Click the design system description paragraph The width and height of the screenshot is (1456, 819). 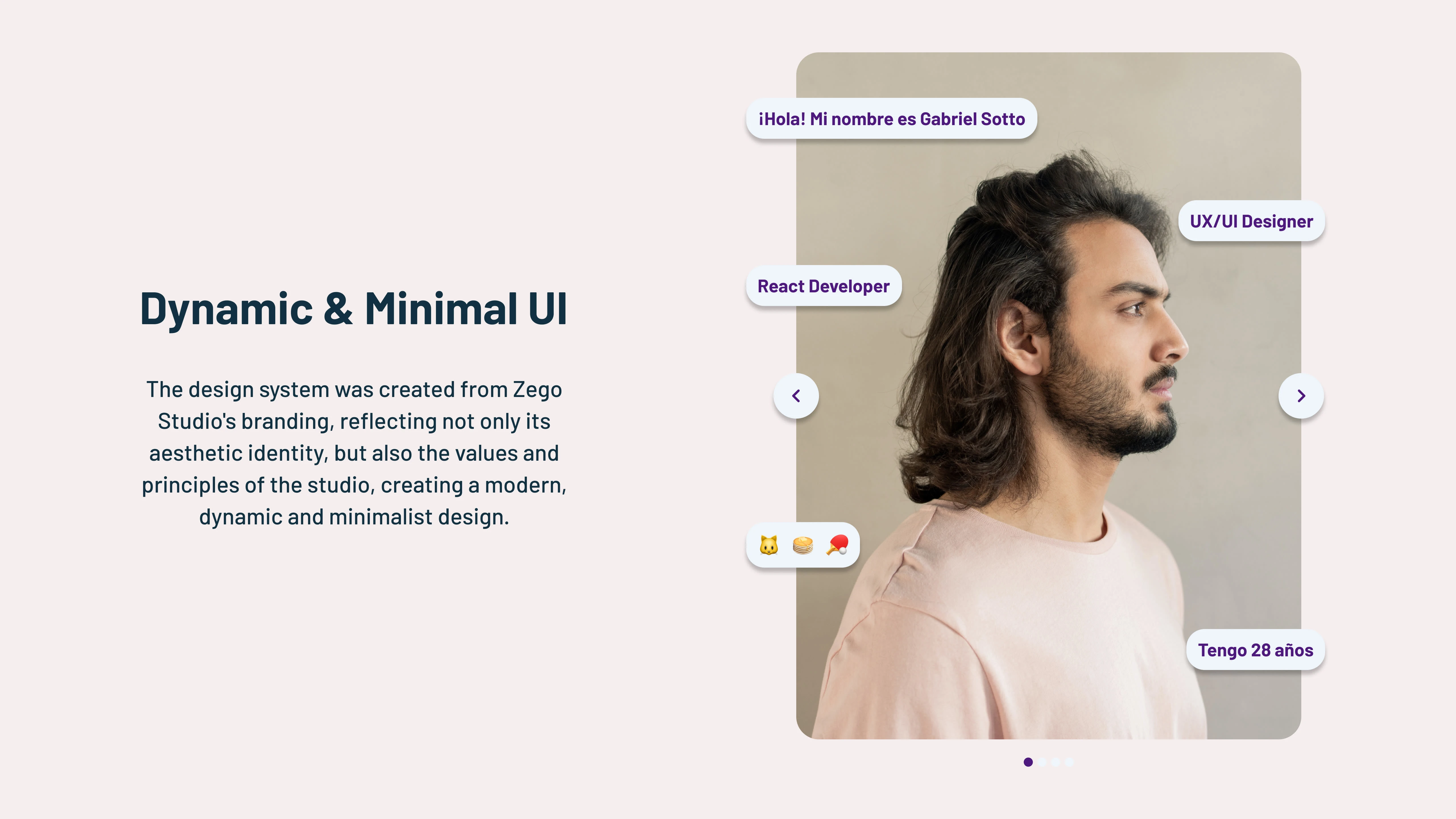click(354, 453)
